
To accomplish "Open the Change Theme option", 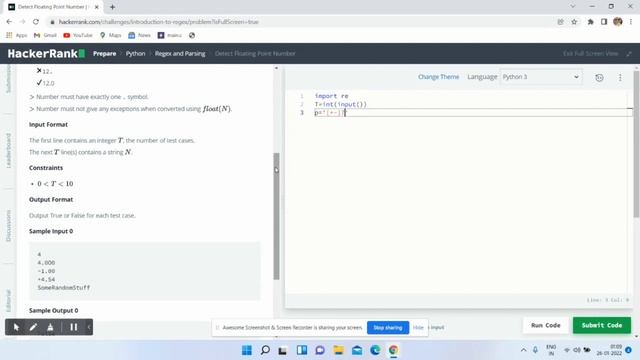I will coord(438,77).
